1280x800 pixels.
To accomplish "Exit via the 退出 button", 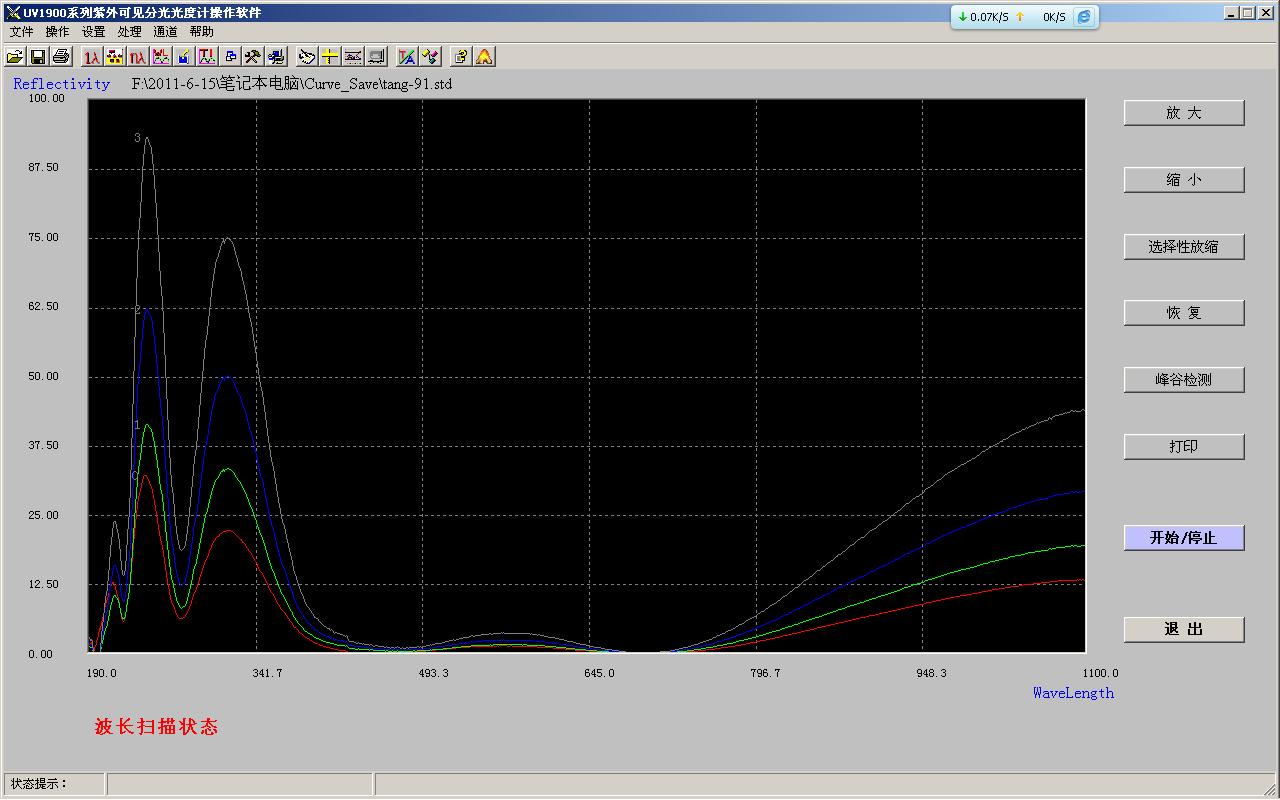I will (x=1183, y=629).
